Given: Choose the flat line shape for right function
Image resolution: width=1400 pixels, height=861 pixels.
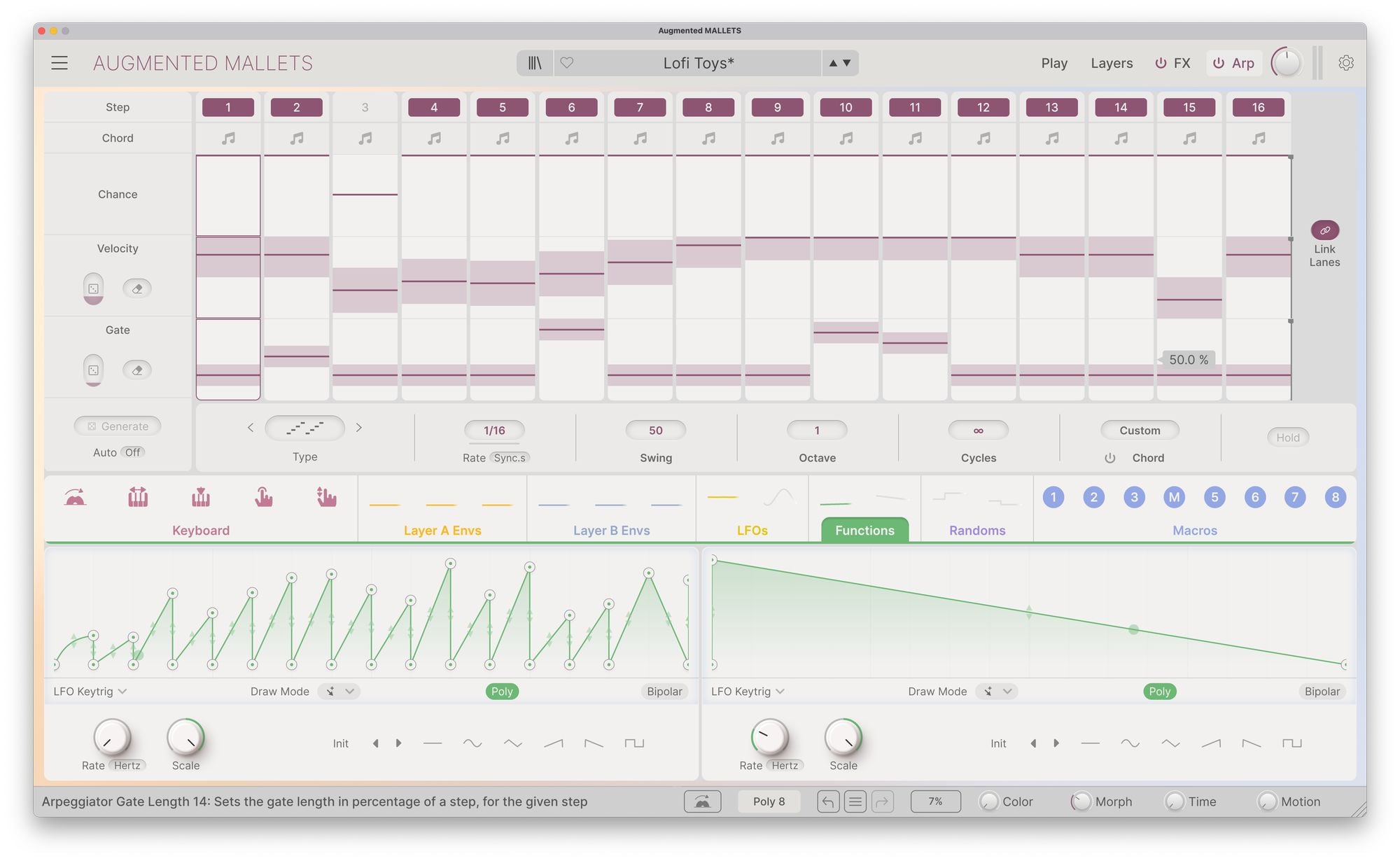Looking at the screenshot, I should pyautogui.click(x=1090, y=743).
